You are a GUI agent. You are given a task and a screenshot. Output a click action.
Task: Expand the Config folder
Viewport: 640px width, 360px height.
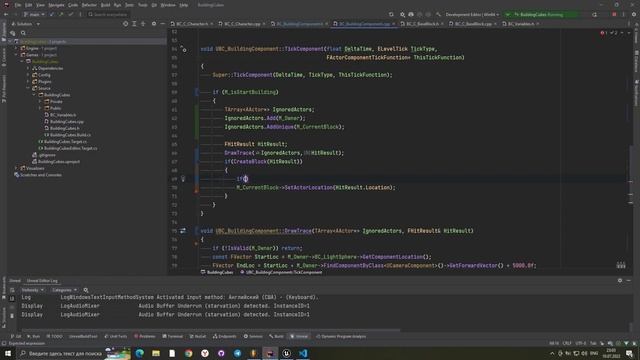[28, 75]
